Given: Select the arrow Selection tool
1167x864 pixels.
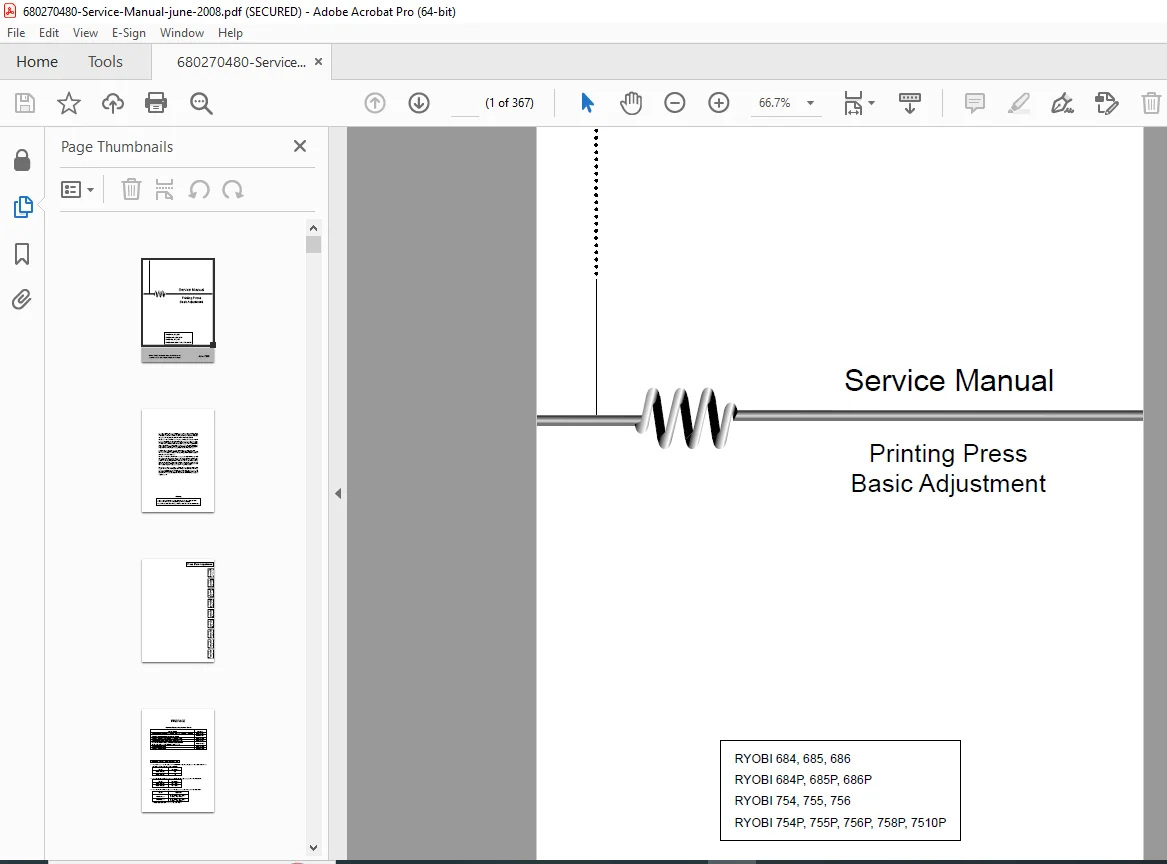Looking at the screenshot, I should [587, 103].
